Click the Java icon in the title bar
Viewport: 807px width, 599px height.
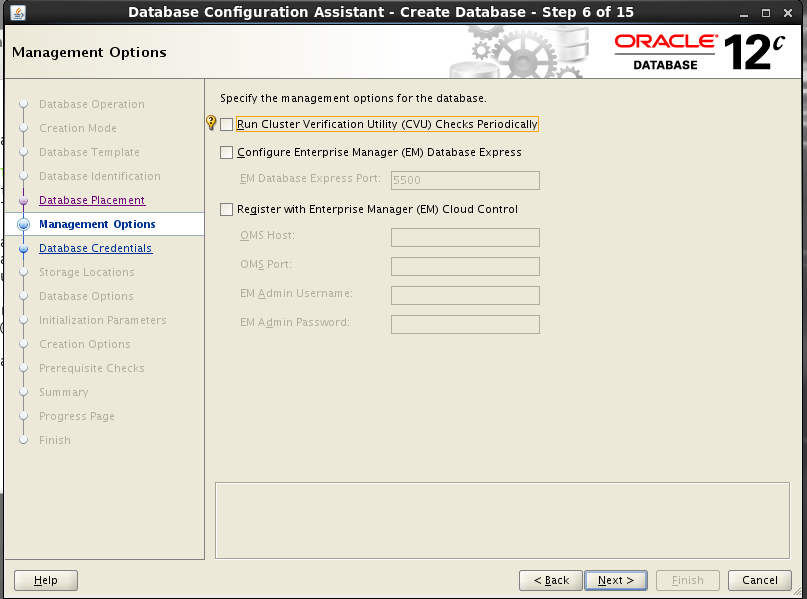17,12
